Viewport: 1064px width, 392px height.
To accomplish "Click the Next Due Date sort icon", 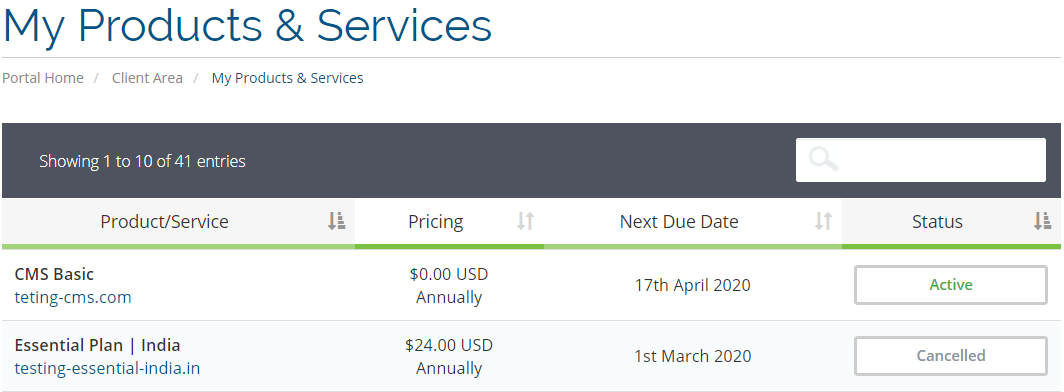I will (x=823, y=221).
